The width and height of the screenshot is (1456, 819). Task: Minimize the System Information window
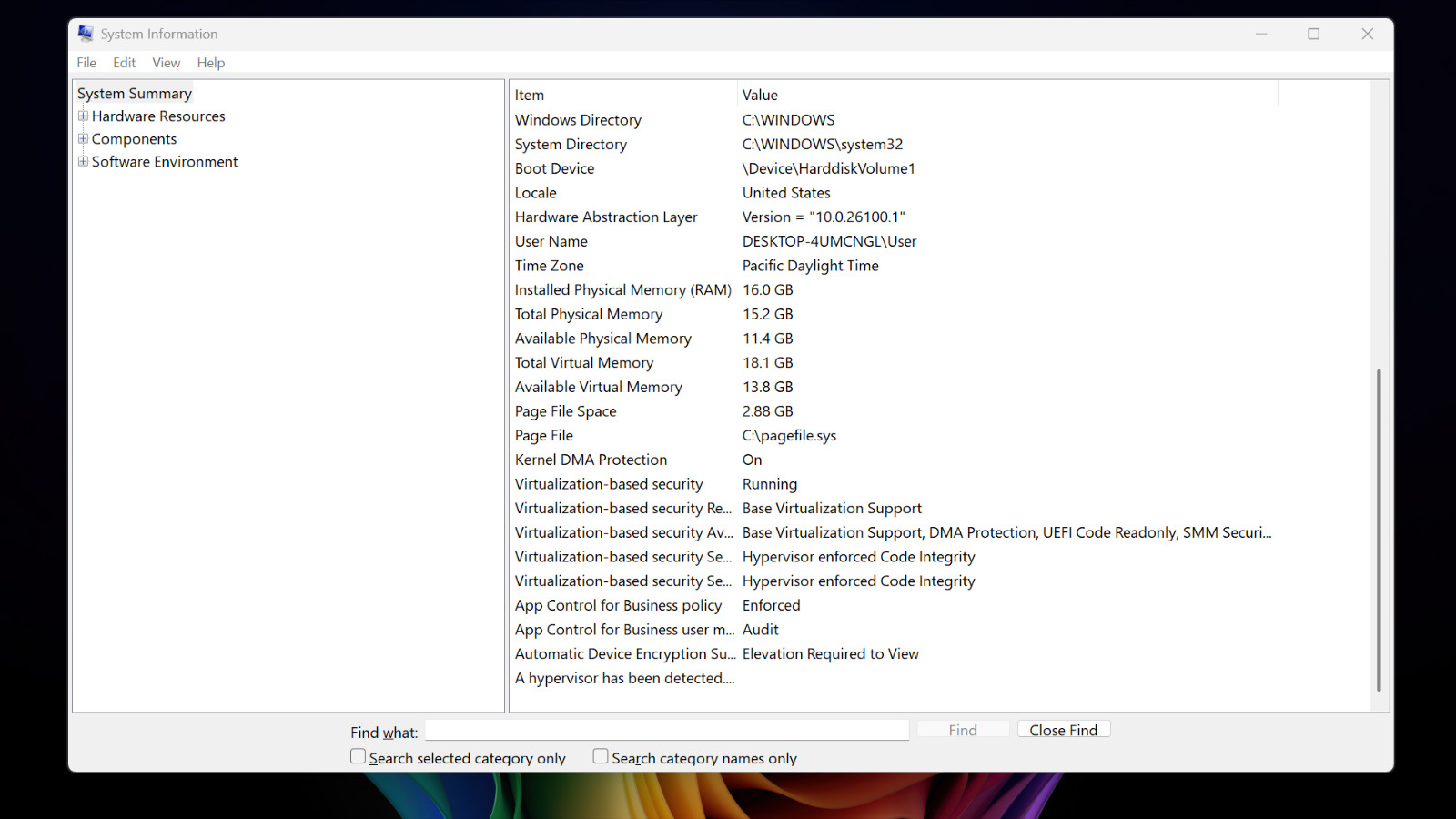pyautogui.click(x=1261, y=34)
